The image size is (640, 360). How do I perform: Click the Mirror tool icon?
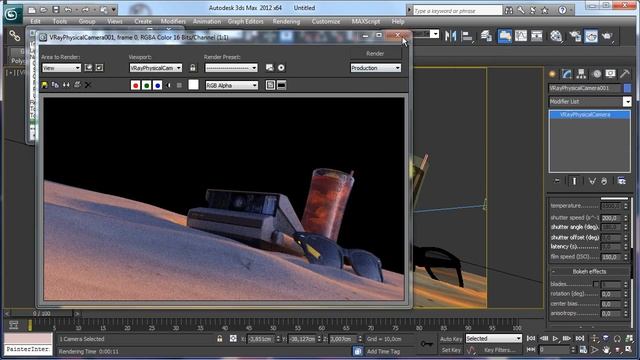click(x=451, y=36)
